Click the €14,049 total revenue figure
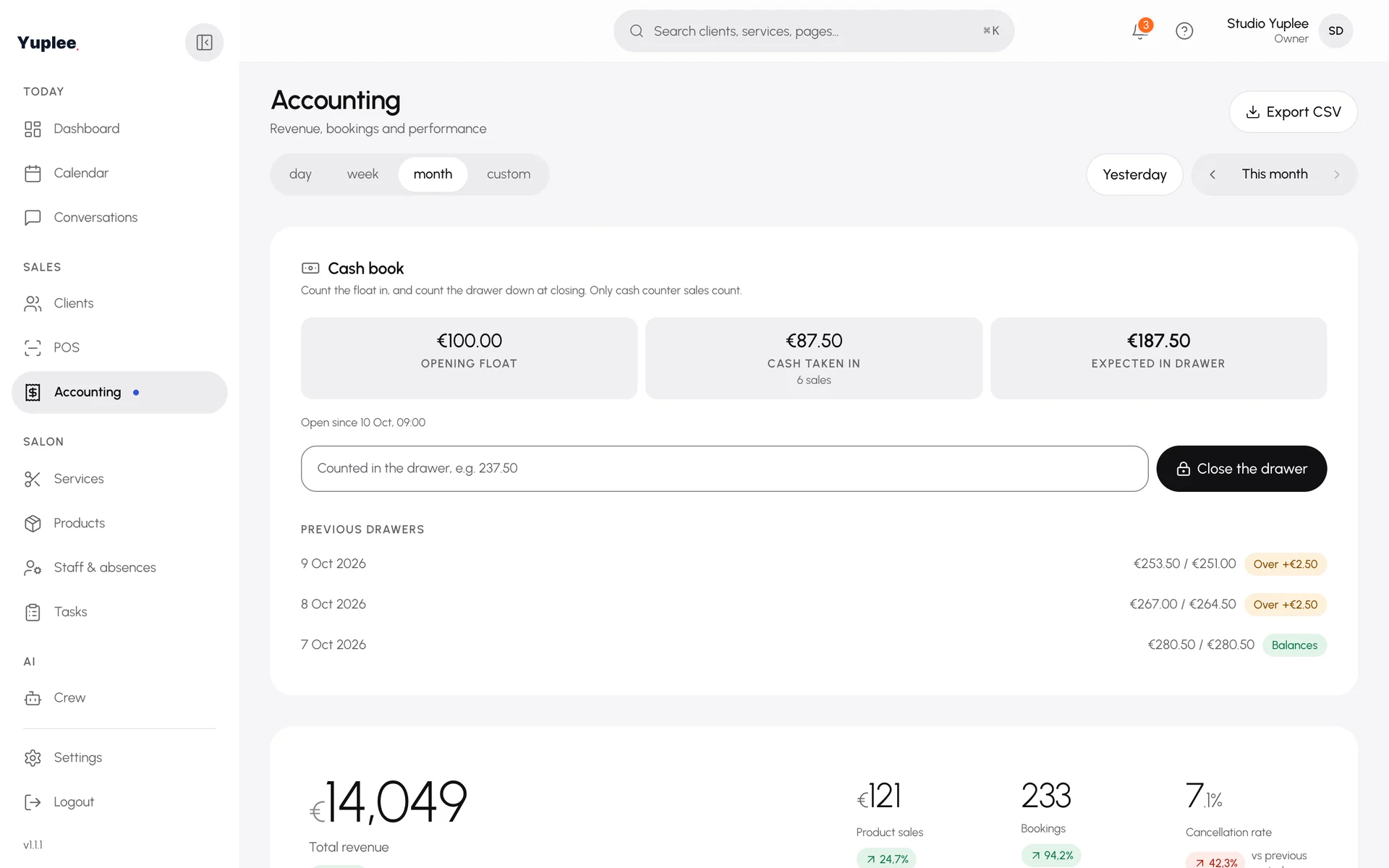The height and width of the screenshot is (868, 1389). (388, 802)
